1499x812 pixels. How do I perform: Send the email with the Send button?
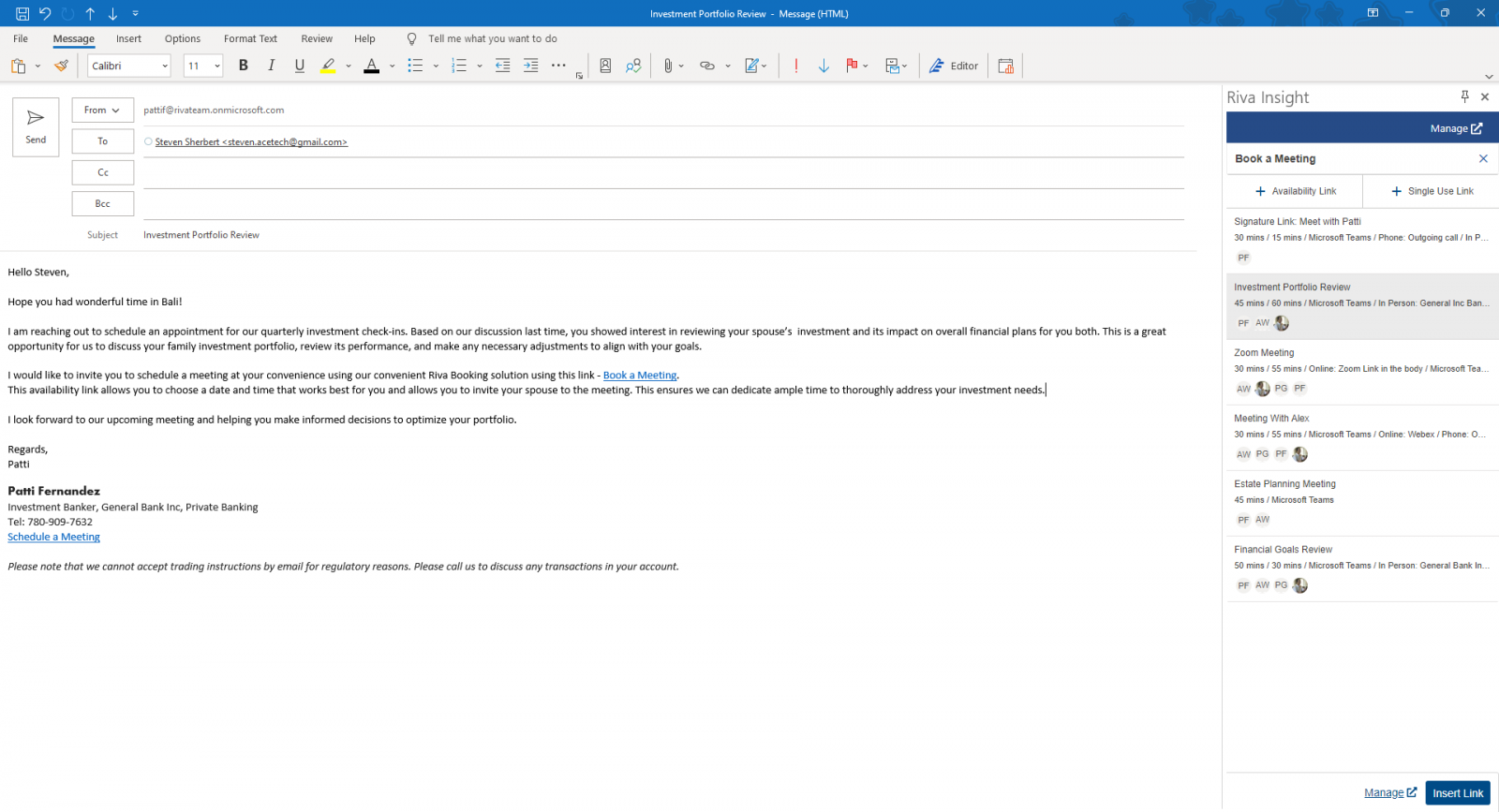pyautogui.click(x=36, y=127)
